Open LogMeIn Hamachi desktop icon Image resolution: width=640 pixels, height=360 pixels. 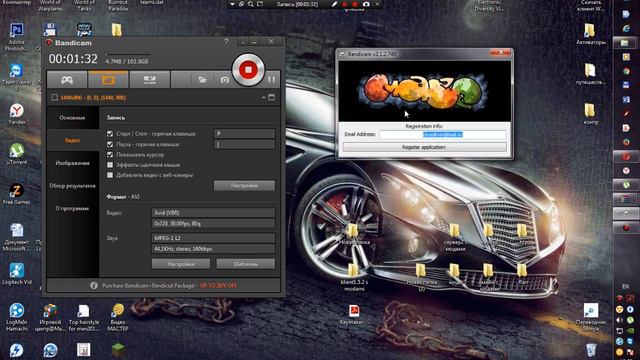coord(16,317)
